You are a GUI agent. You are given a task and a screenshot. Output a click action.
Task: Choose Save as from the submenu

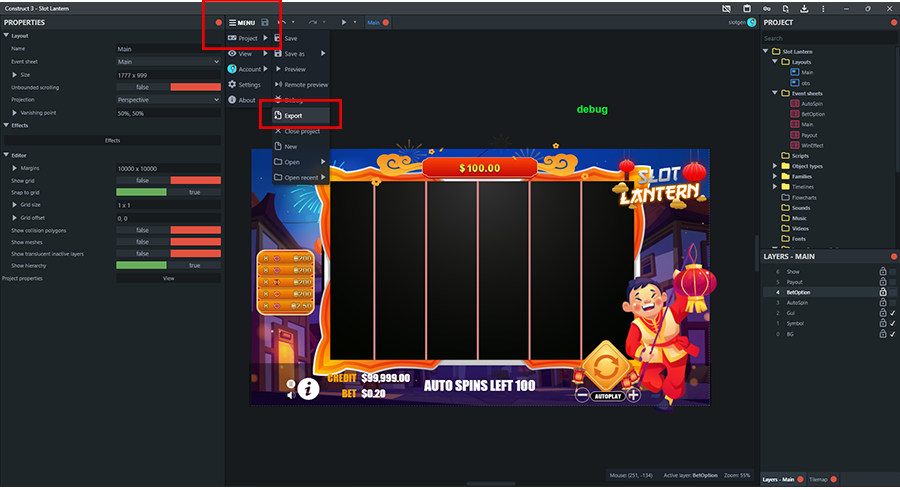click(x=301, y=53)
